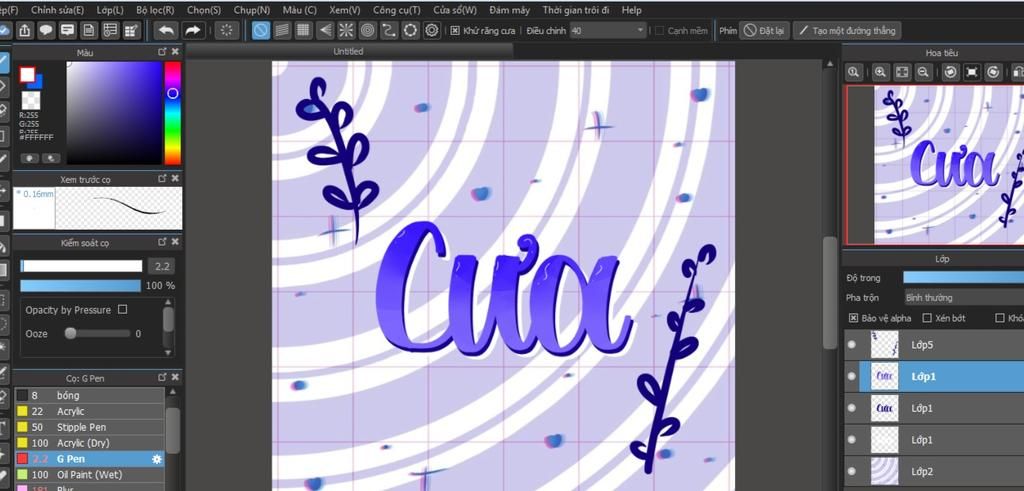Click Navigator zoom in magnifier
This screenshot has height=491, width=1024.
(880, 72)
